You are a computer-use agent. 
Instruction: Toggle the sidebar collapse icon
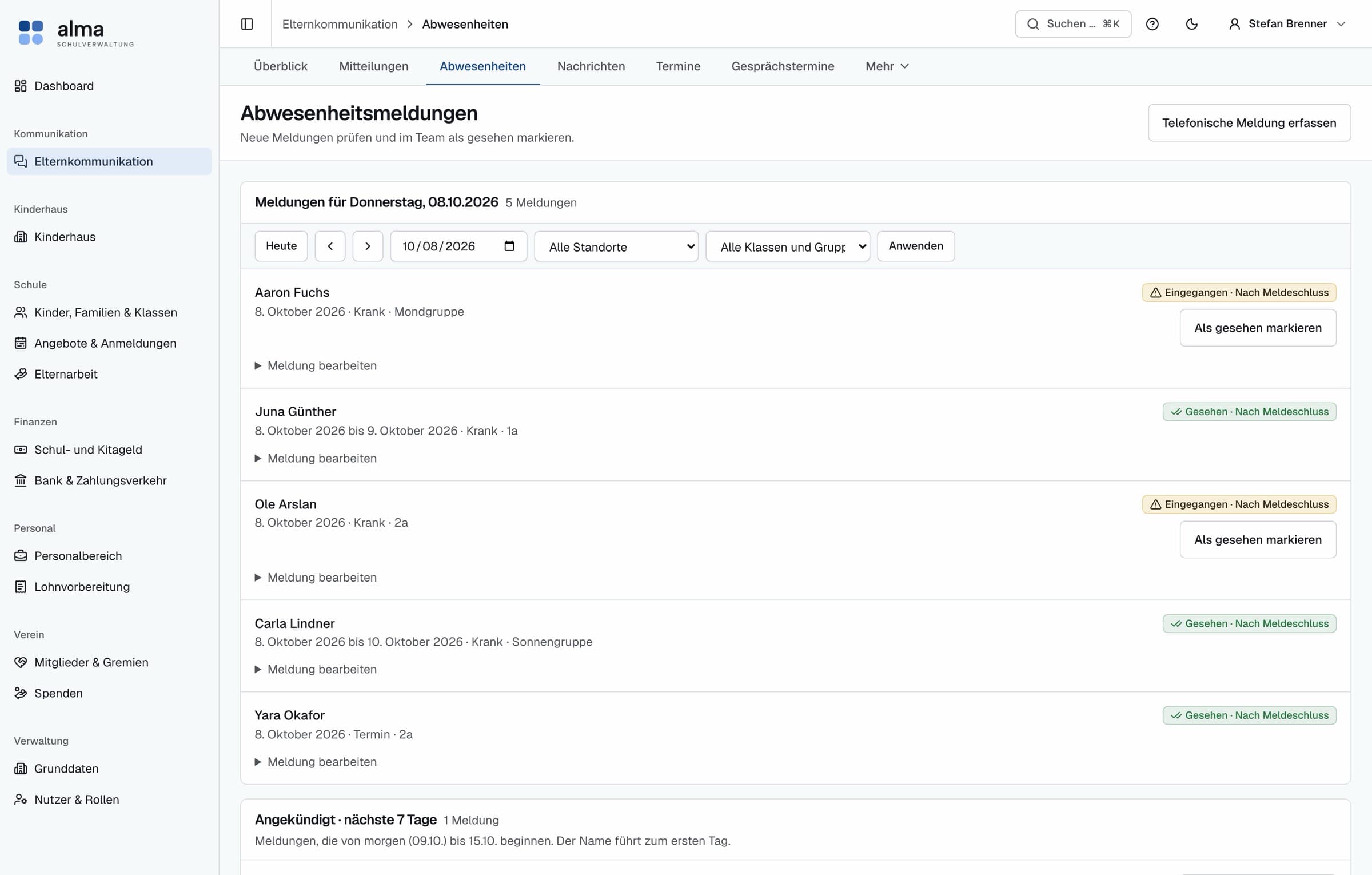point(247,24)
